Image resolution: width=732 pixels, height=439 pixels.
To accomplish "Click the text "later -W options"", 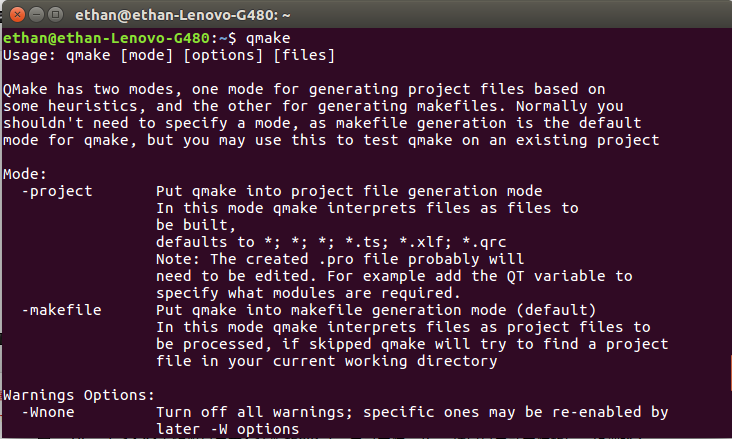I will point(227,428).
